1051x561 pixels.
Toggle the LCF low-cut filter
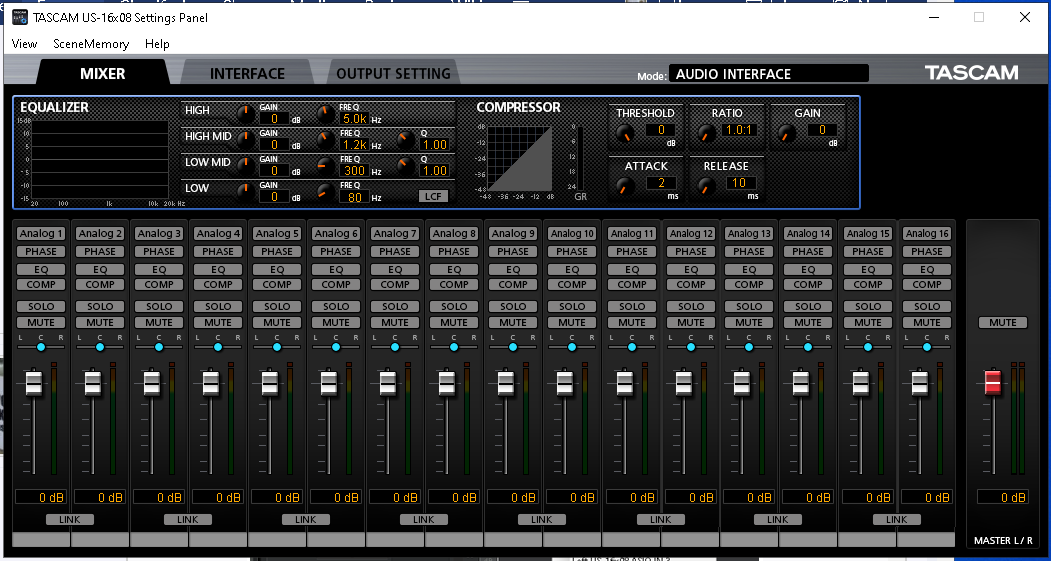pyautogui.click(x=433, y=196)
